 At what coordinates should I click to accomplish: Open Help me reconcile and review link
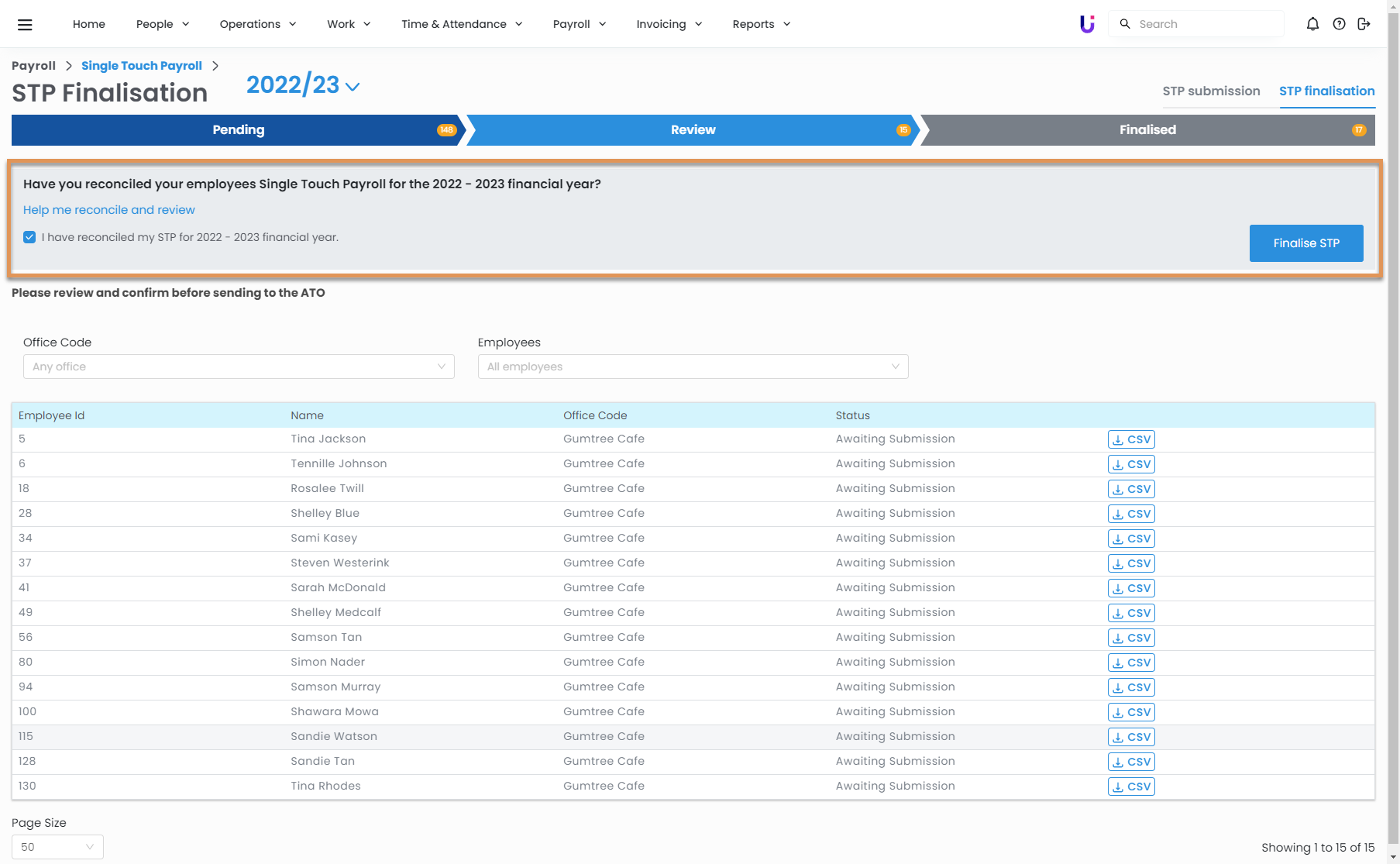click(x=109, y=210)
